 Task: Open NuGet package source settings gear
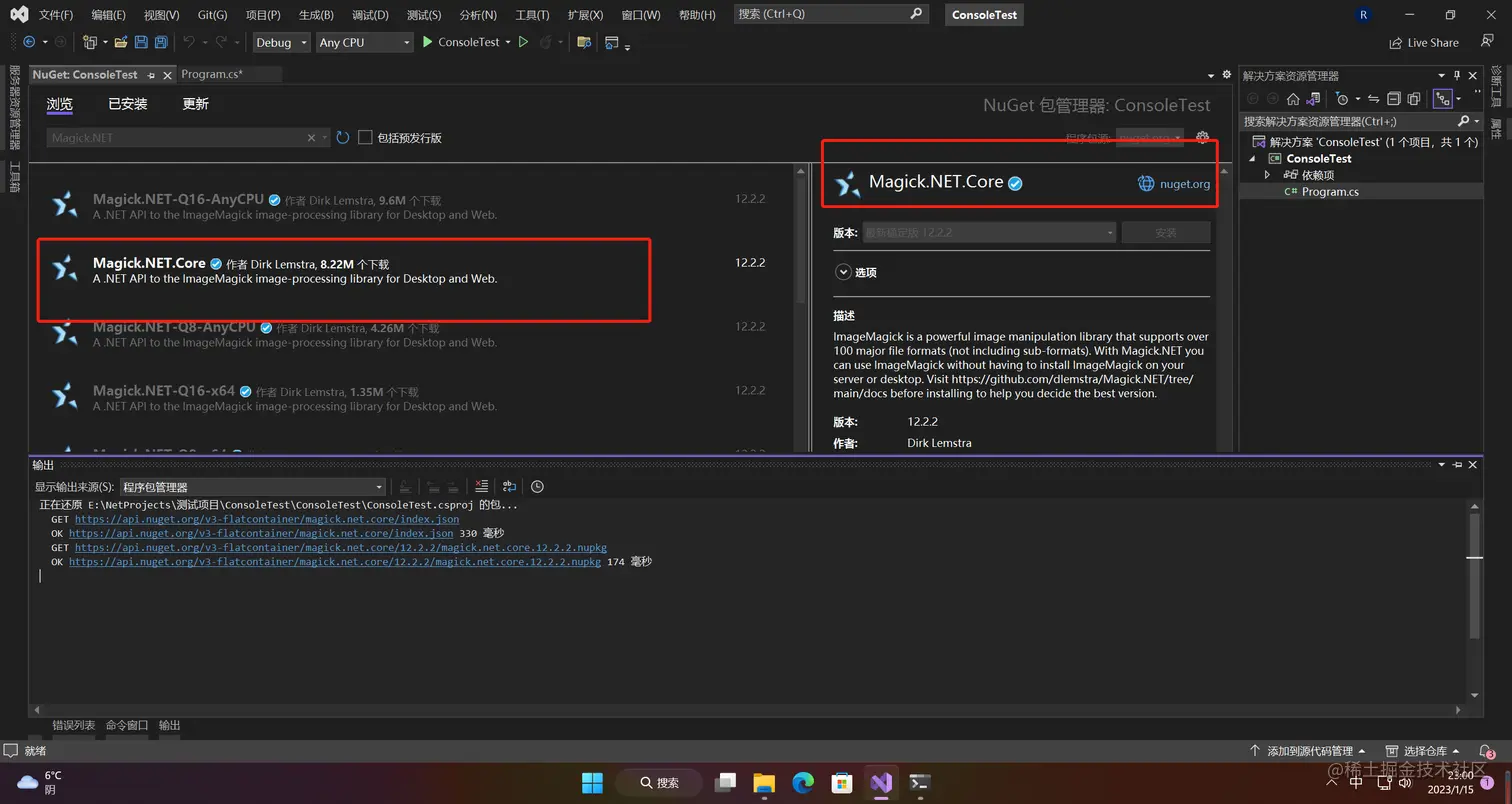point(1203,138)
